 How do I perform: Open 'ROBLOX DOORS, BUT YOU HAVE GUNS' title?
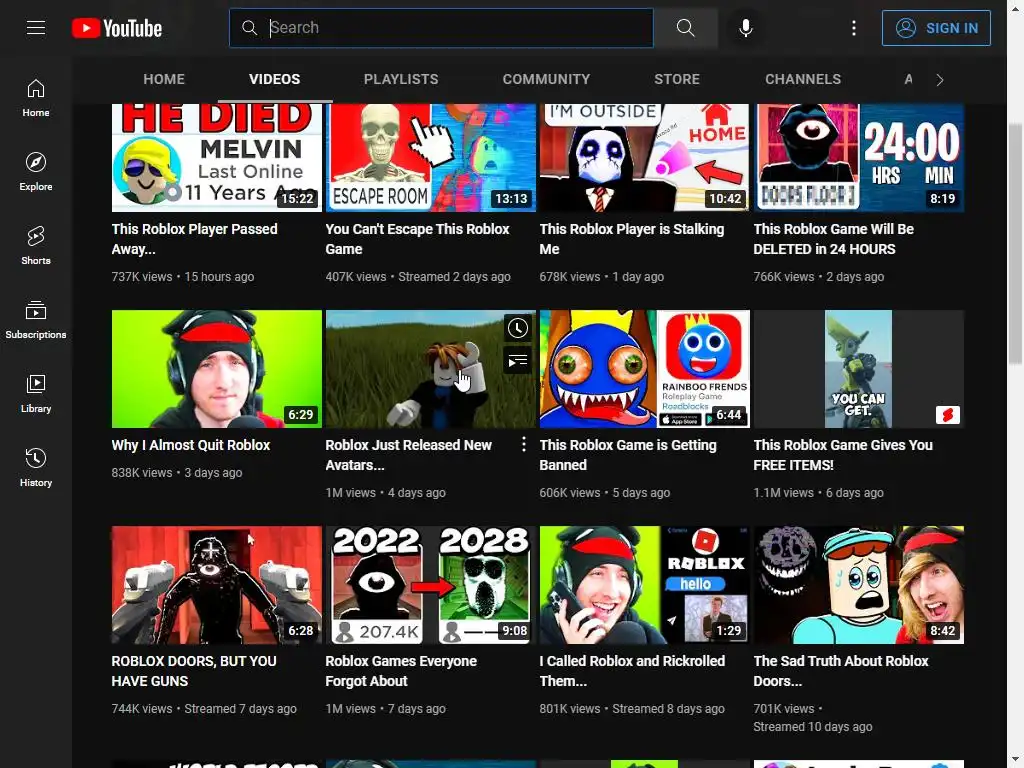point(194,671)
